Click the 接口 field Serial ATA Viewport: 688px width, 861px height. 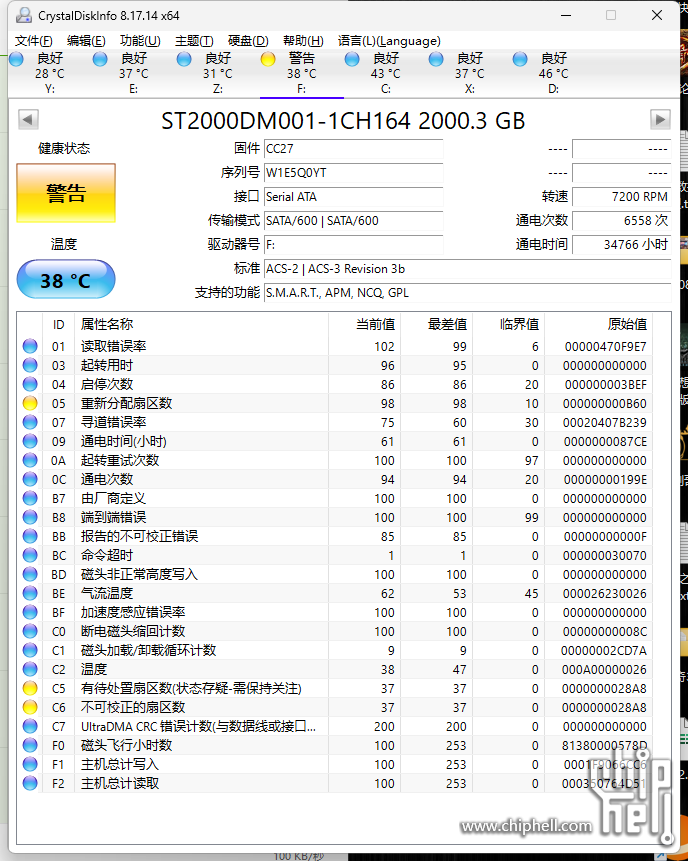(x=354, y=197)
